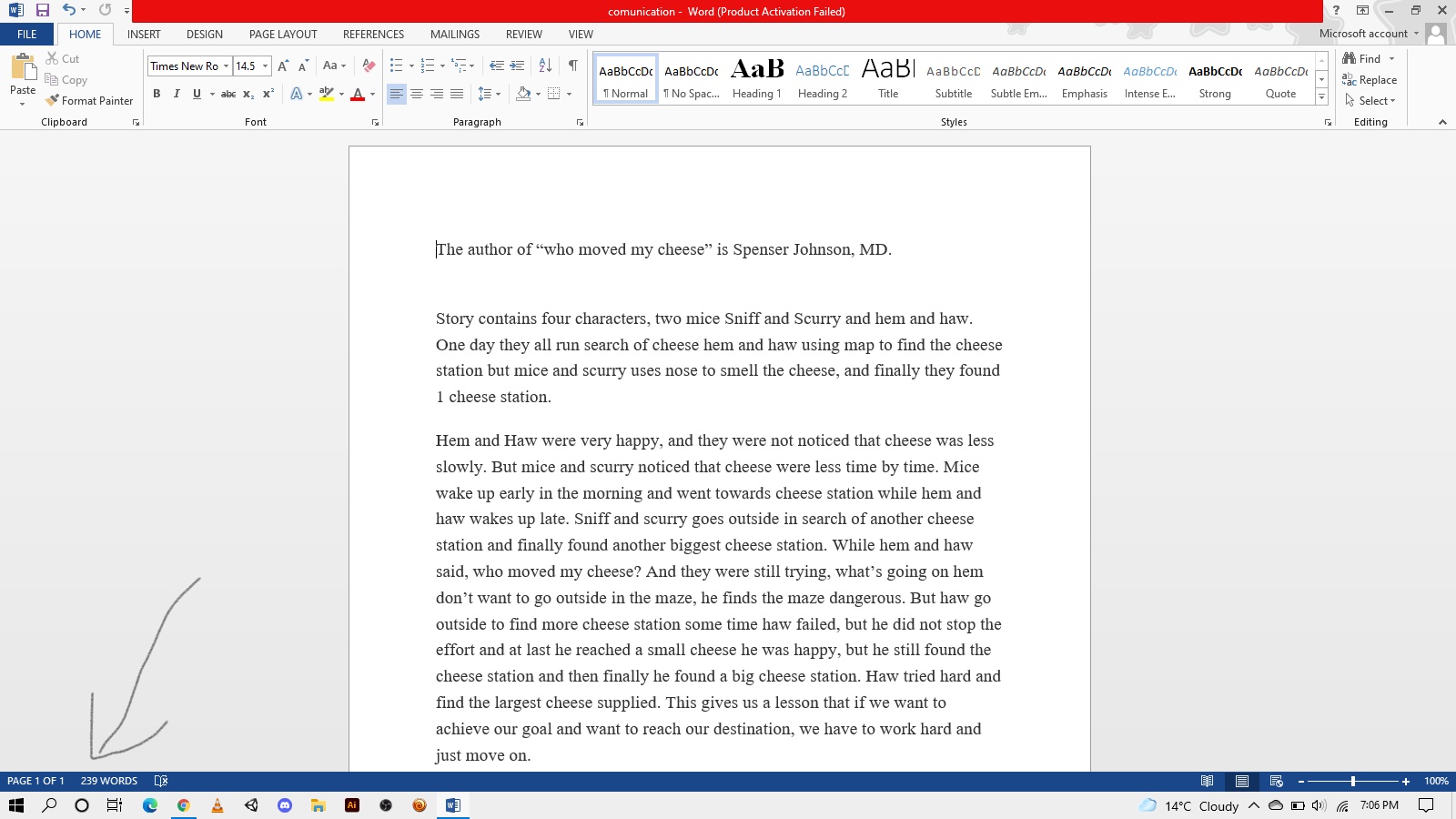Expand the bullets list dropdown arrow
The width and height of the screenshot is (1456, 819).
[411, 66]
